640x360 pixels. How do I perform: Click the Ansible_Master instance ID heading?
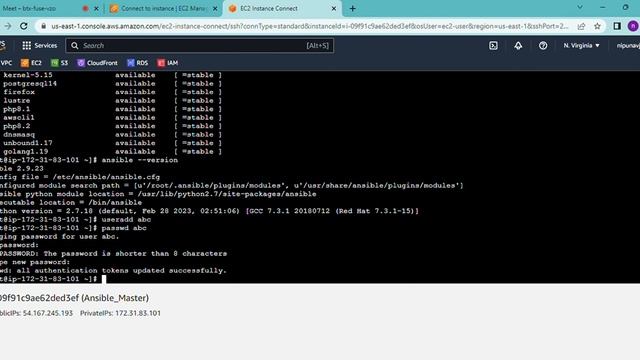[74, 298]
